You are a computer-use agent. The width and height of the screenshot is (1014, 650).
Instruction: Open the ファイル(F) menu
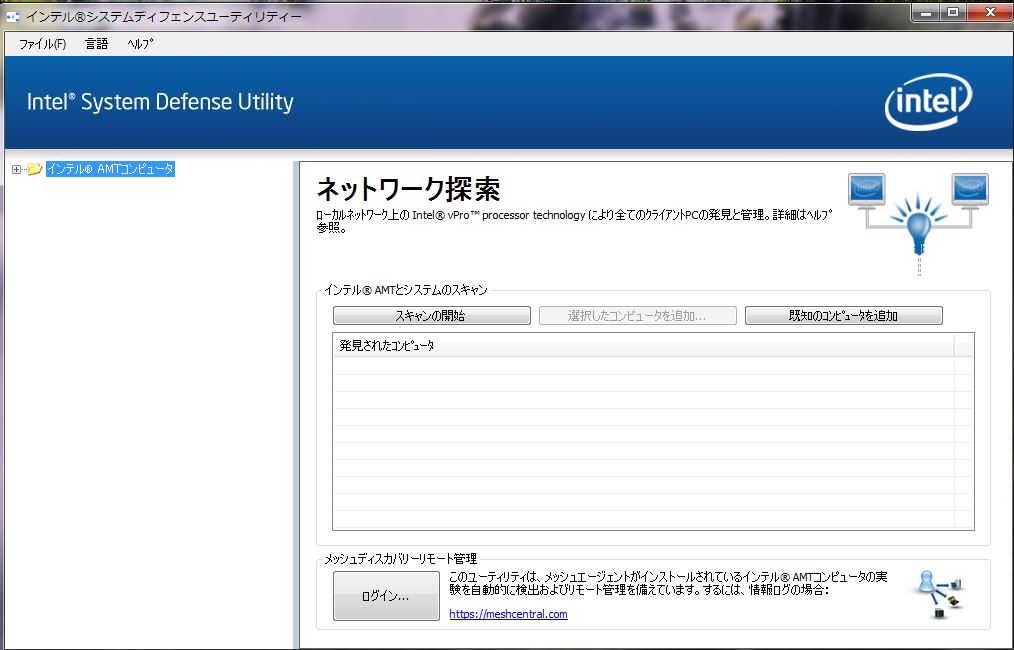pyautogui.click(x=42, y=44)
